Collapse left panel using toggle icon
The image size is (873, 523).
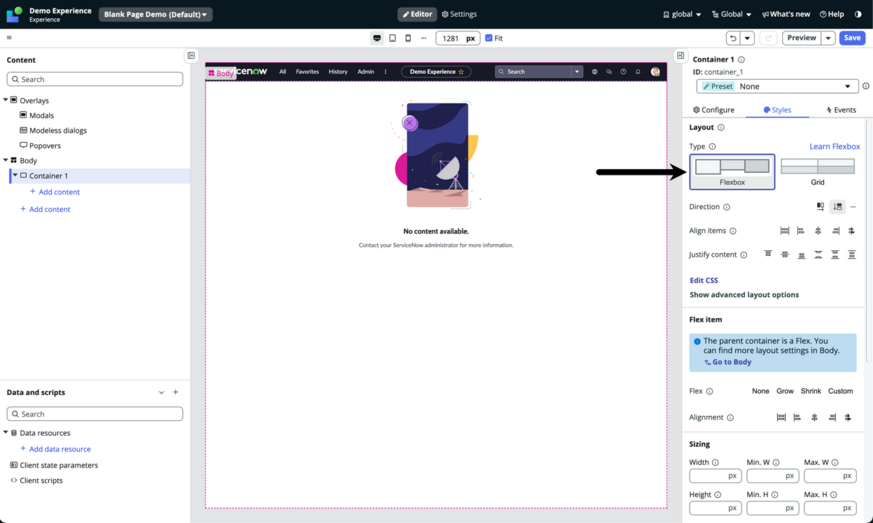(x=191, y=55)
